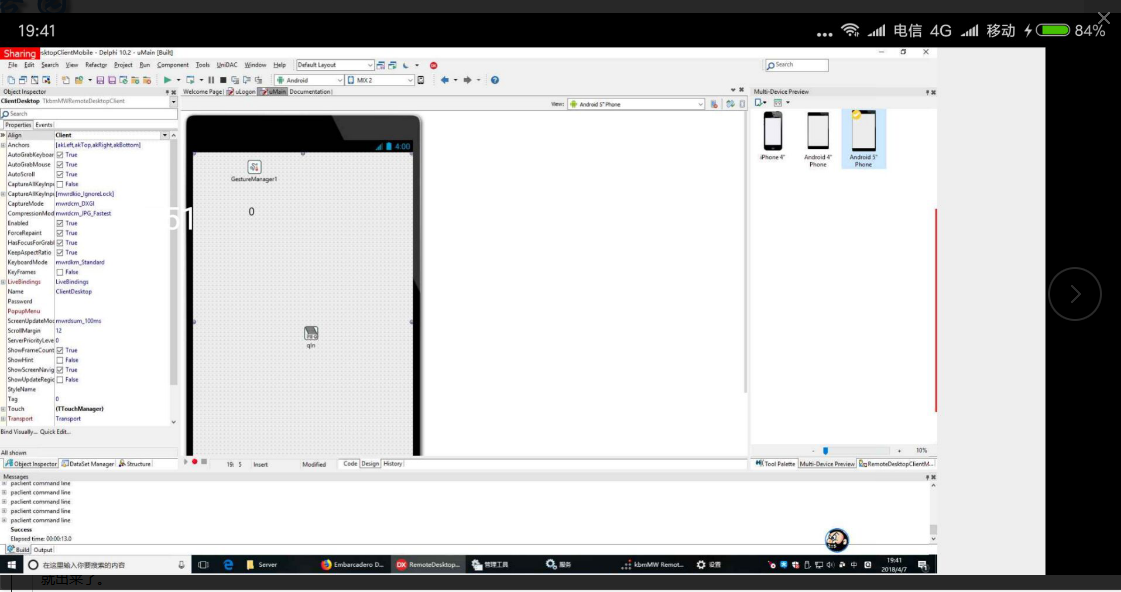Open the Align property value dropdown
1121x592 pixels.
[164, 135]
